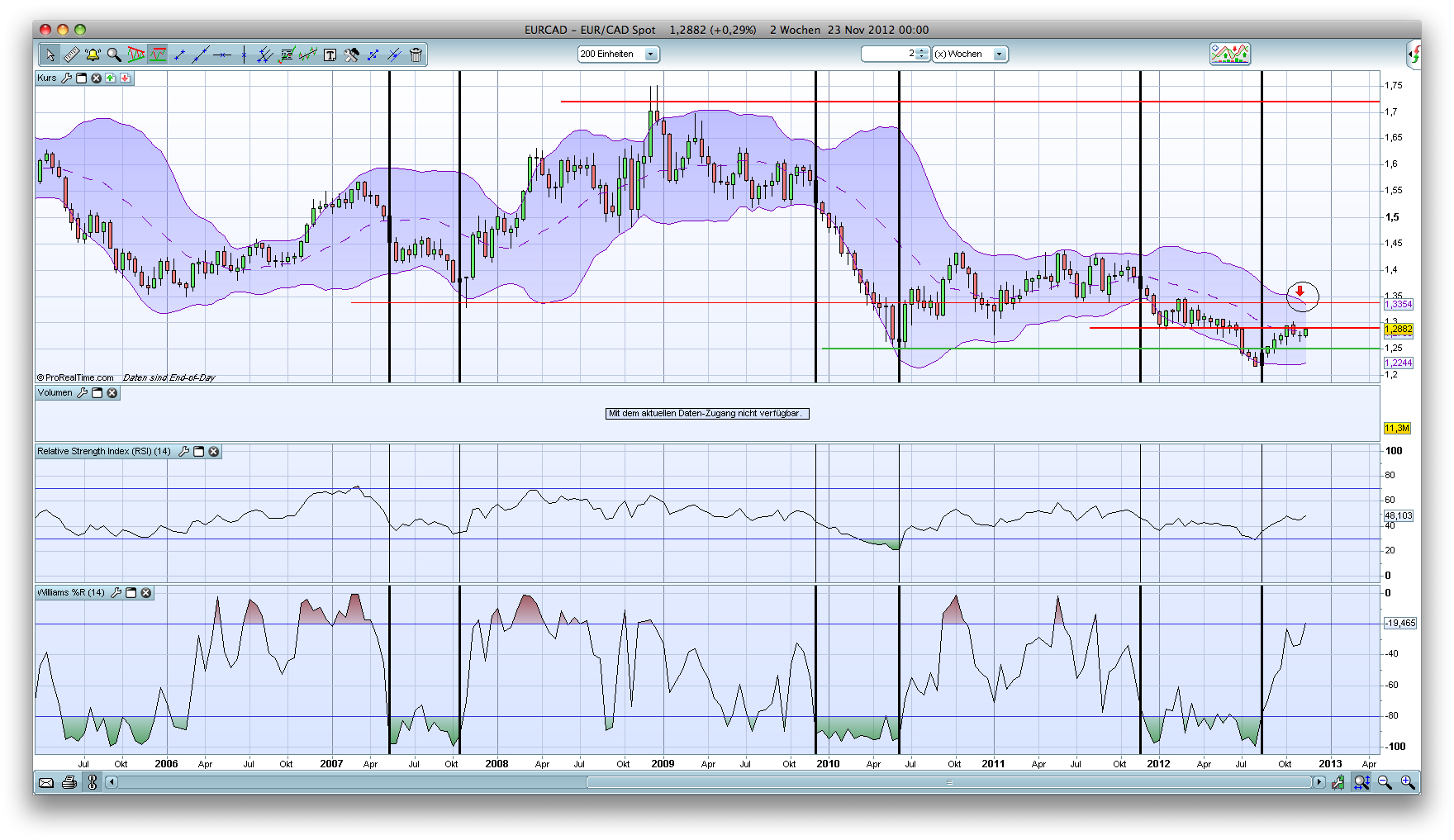
Task: Open the 200 Einheiten dropdown
Action: click(650, 54)
